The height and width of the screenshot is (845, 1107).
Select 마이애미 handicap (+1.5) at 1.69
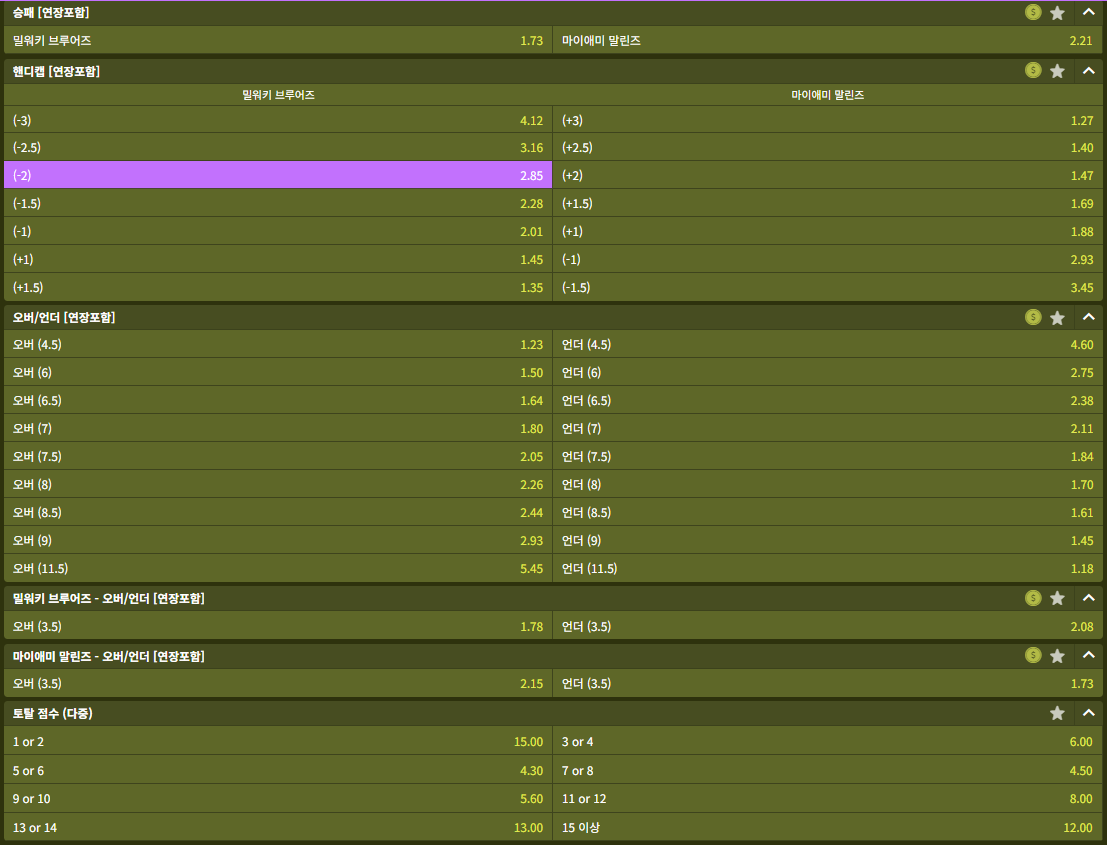[827, 203]
